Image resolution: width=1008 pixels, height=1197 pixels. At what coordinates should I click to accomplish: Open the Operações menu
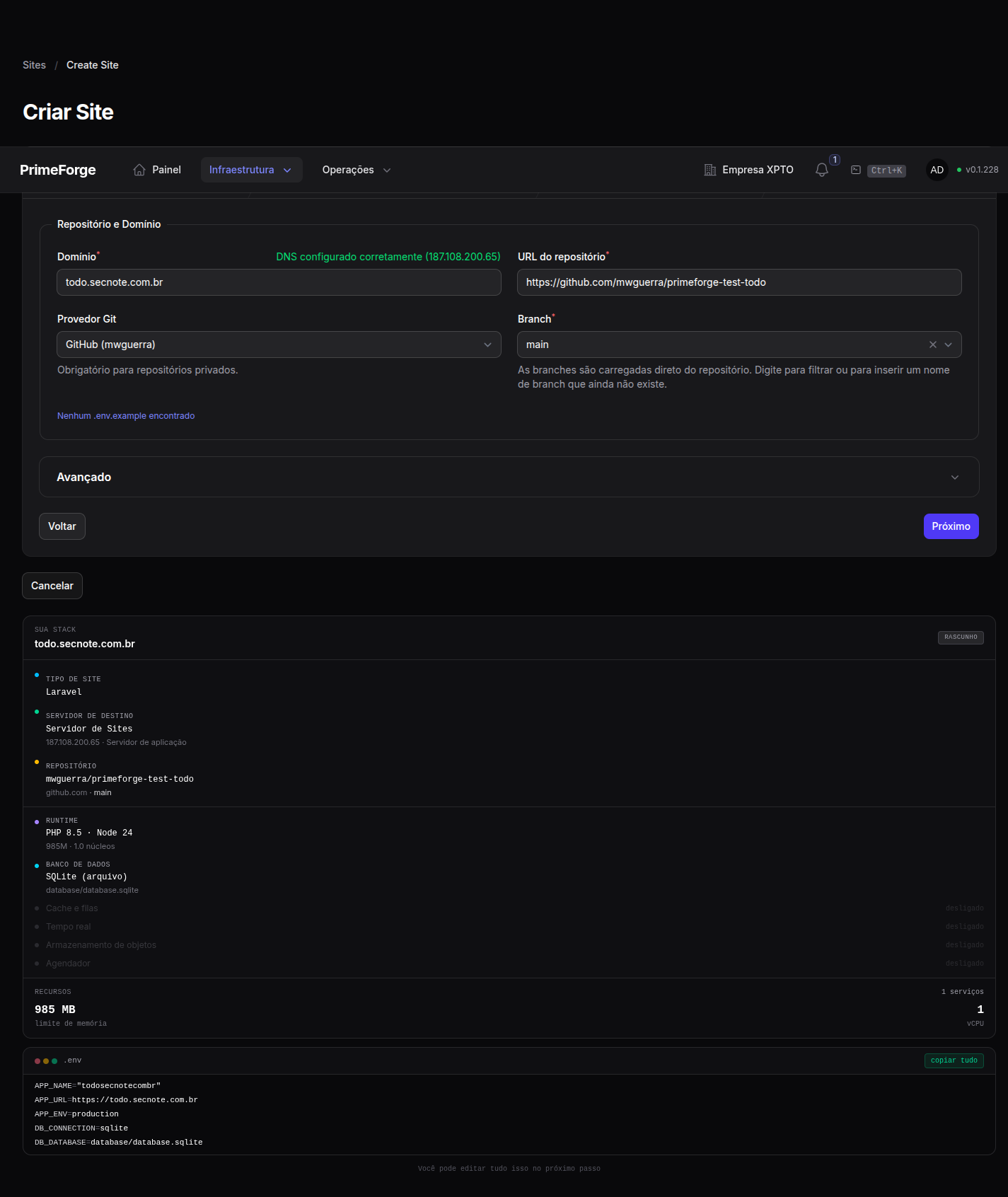(357, 170)
